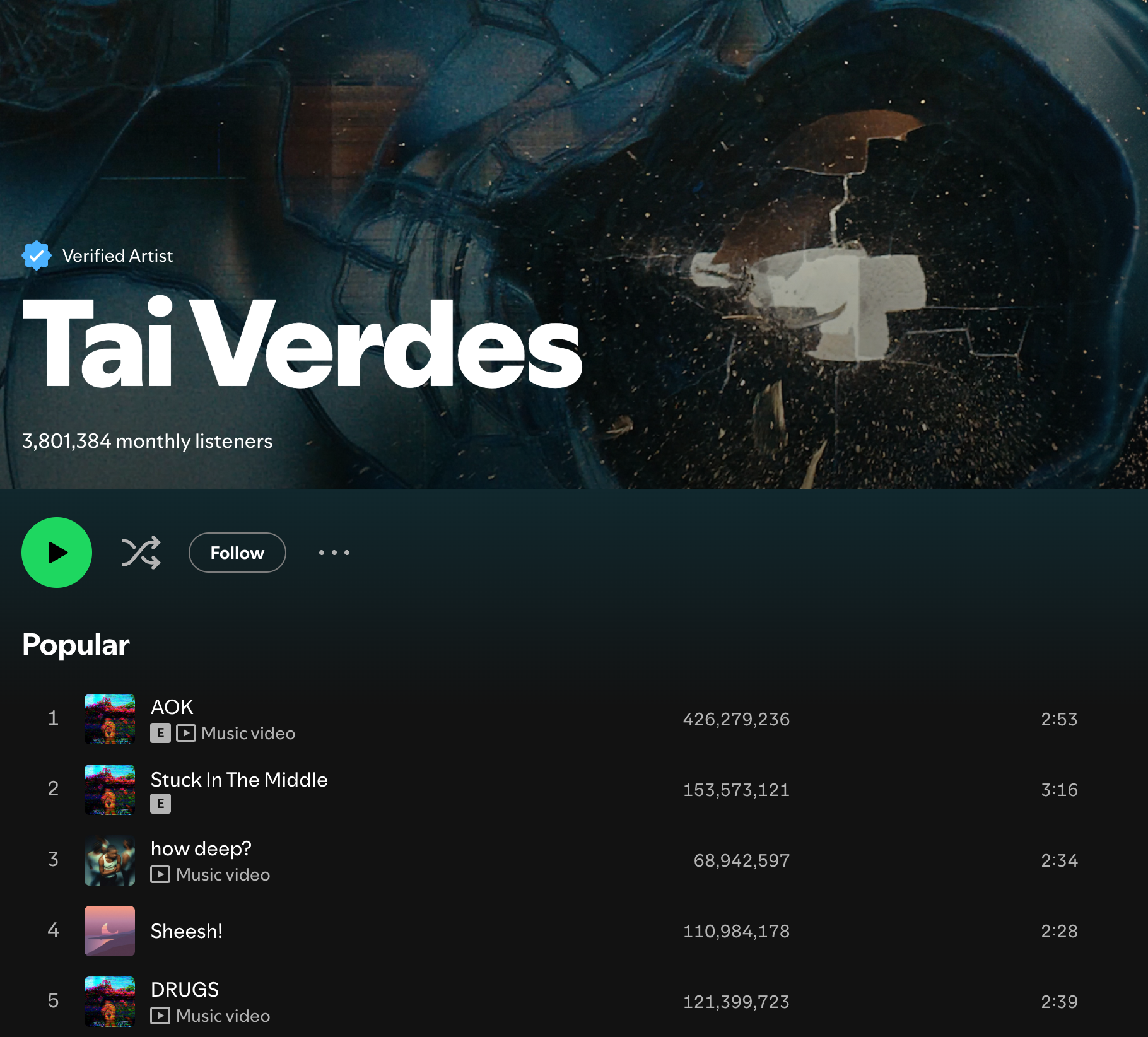Image resolution: width=1148 pixels, height=1037 pixels.
Task: Follow Tai Verdes
Action: 237,553
